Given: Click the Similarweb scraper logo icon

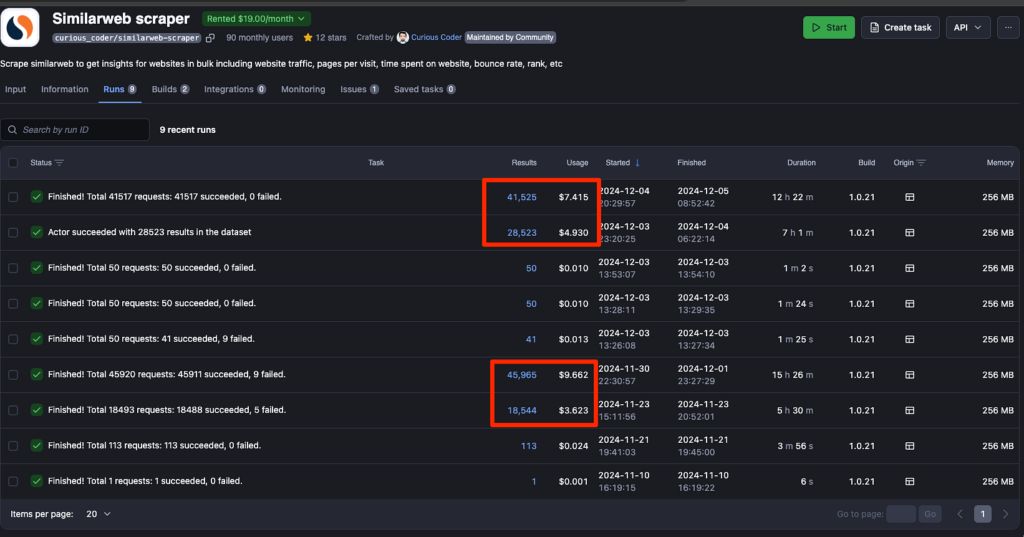Looking at the screenshot, I should 22,27.
